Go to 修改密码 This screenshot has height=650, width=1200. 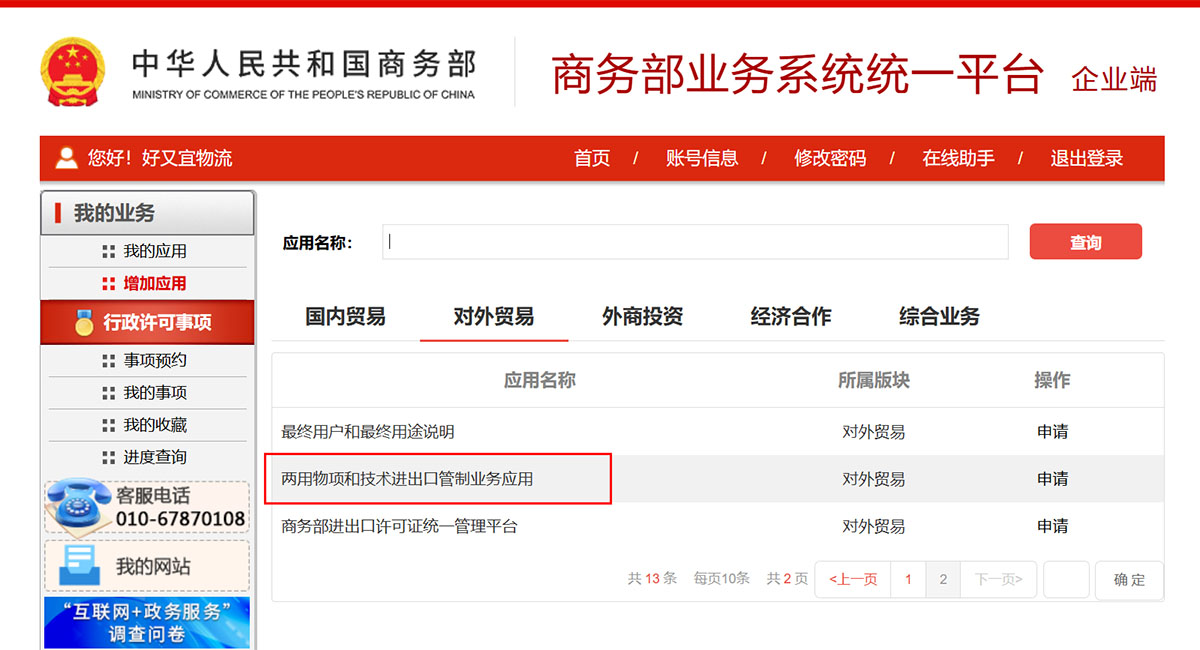(830, 158)
